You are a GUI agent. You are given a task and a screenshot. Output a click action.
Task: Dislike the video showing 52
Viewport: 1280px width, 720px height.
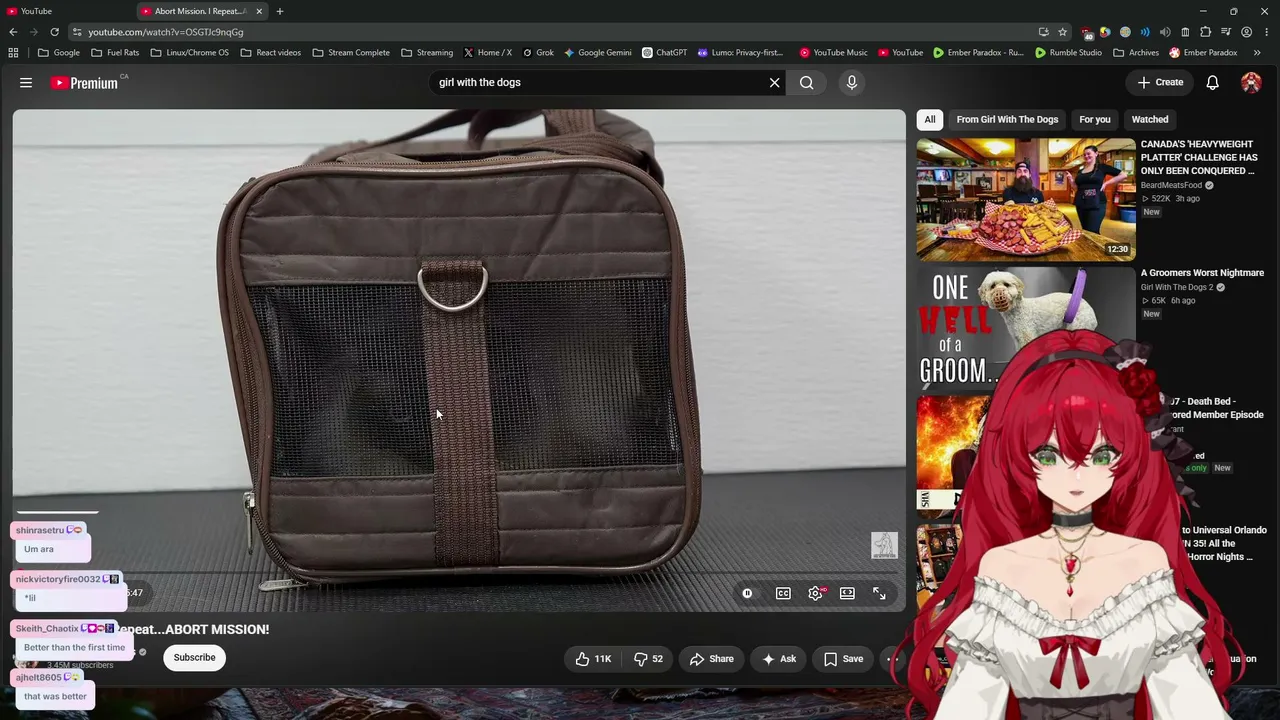[648, 659]
